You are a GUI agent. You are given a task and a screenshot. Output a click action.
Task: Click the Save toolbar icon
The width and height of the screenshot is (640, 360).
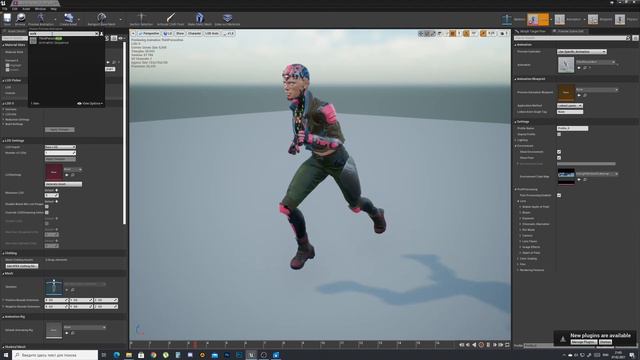pos(7,18)
